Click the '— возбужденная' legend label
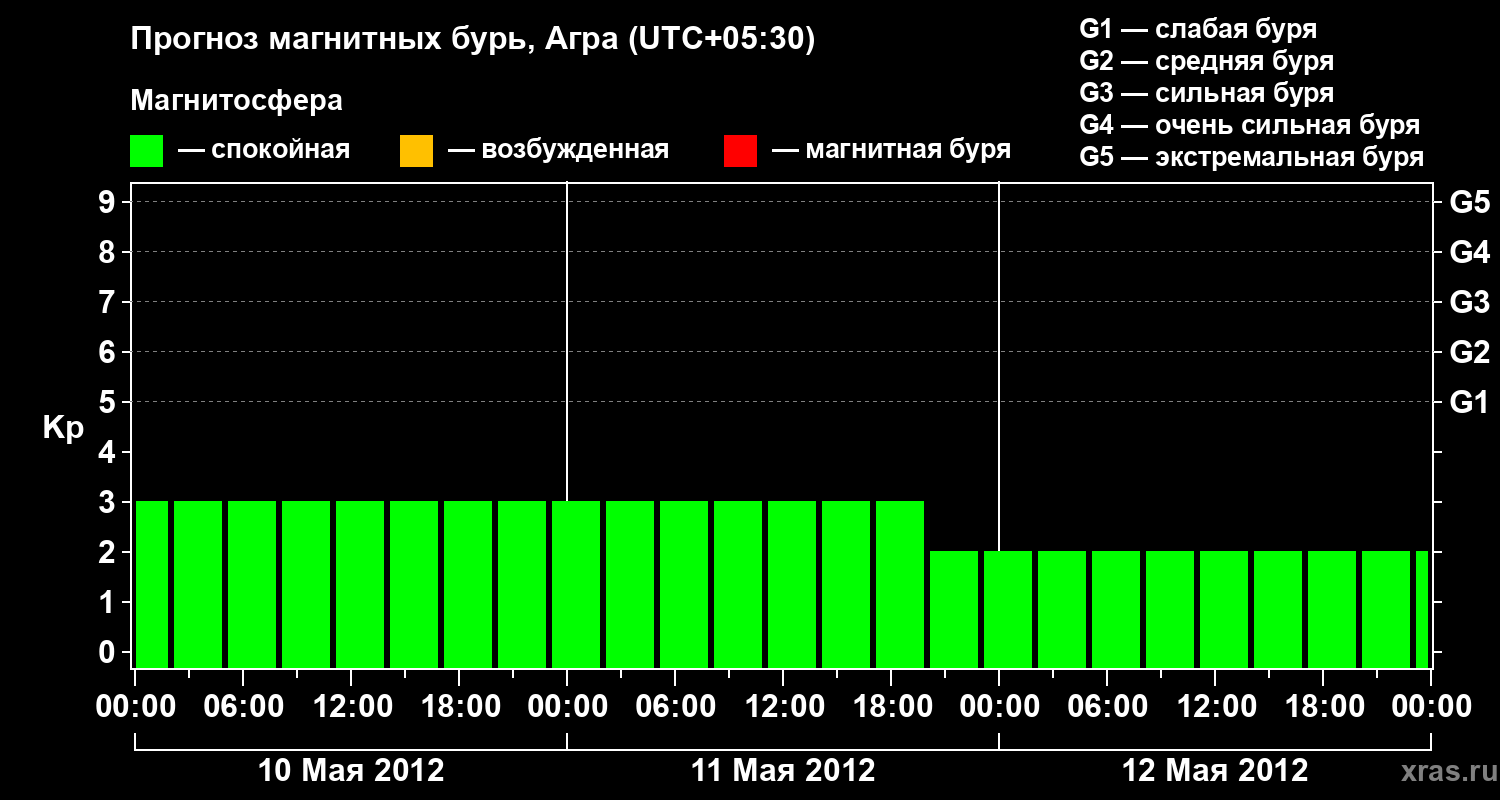This screenshot has width=1500, height=800. point(558,150)
